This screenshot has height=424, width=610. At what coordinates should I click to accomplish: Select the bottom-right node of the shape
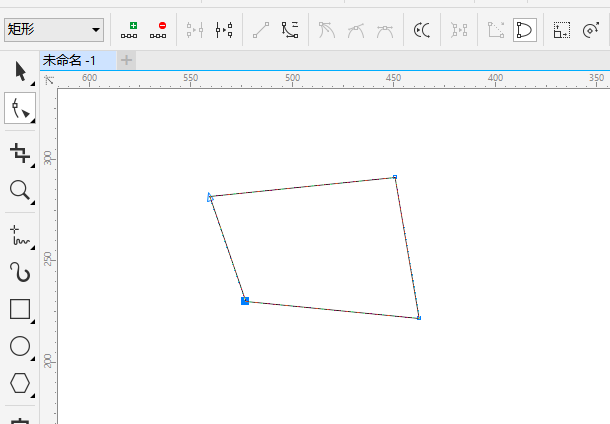(x=419, y=318)
